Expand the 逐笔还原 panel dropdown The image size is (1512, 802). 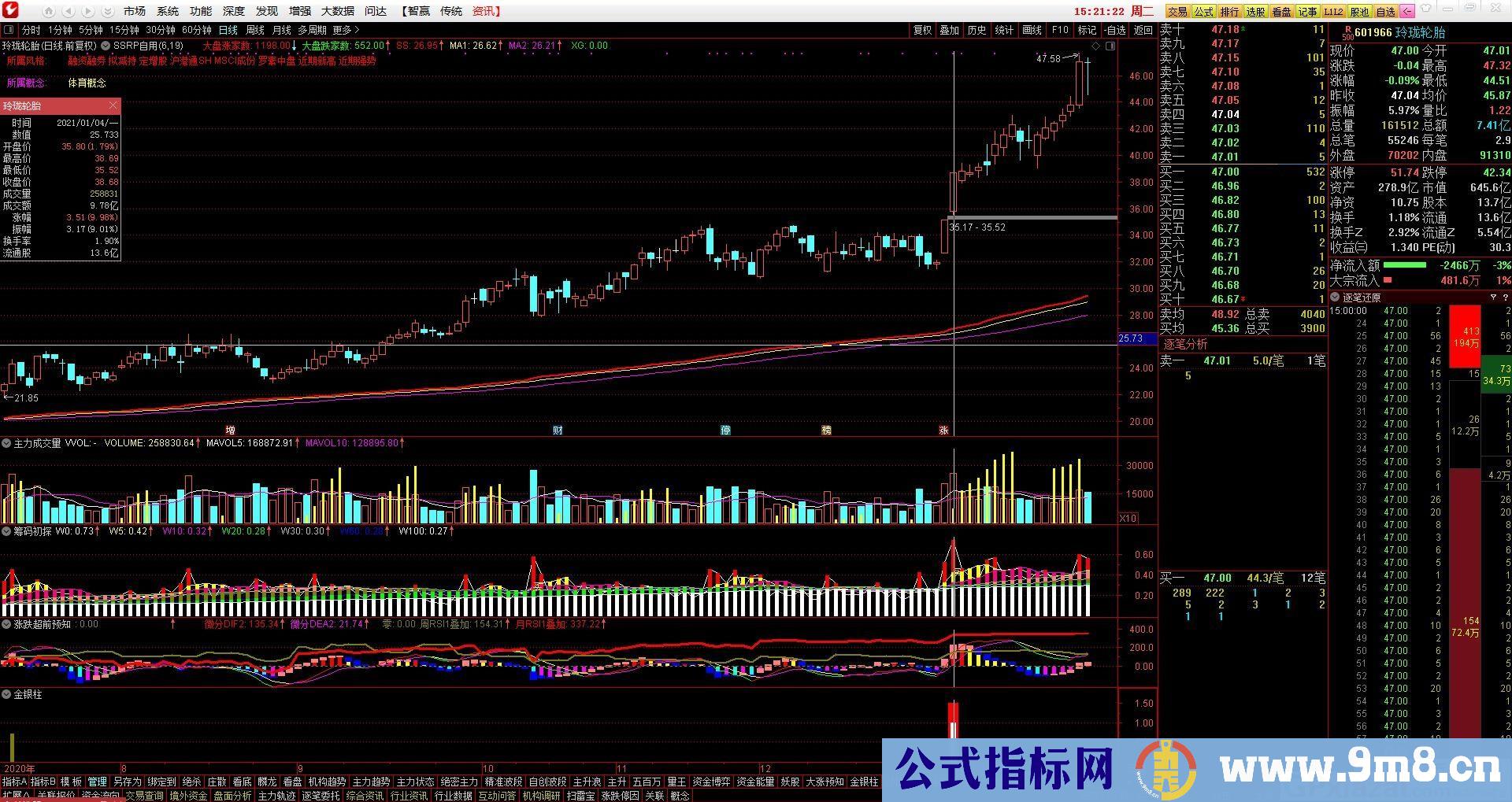1336,298
